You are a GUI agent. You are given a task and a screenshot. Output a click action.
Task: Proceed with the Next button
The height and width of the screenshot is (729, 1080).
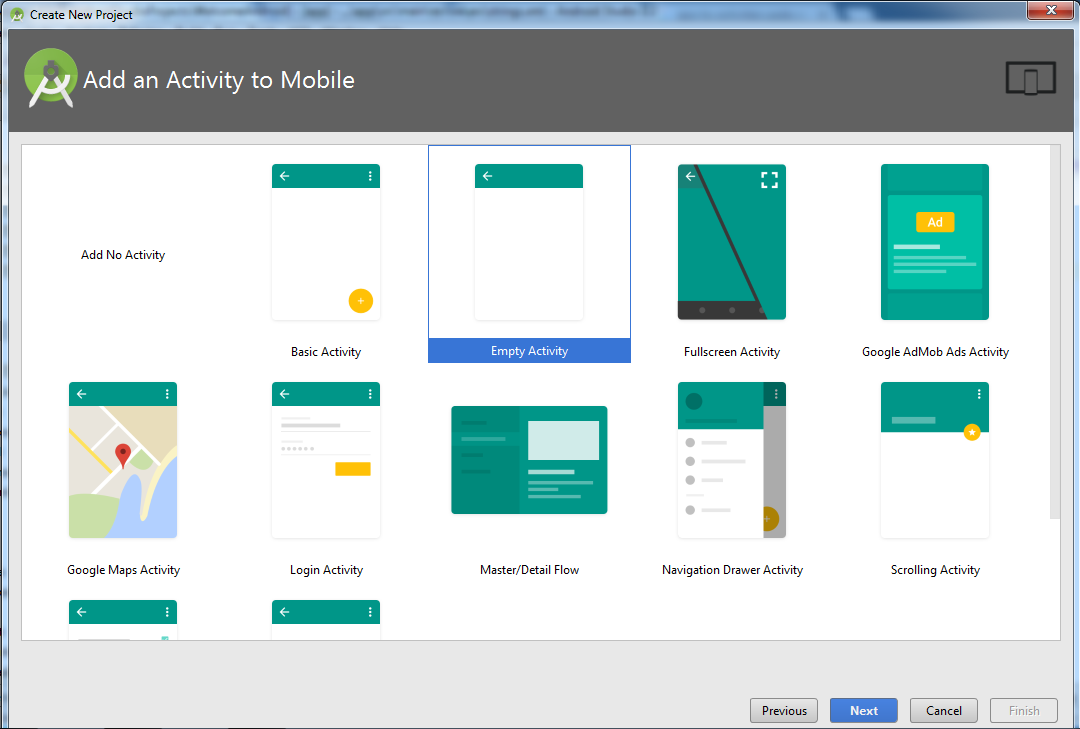(x=864, y=710)
